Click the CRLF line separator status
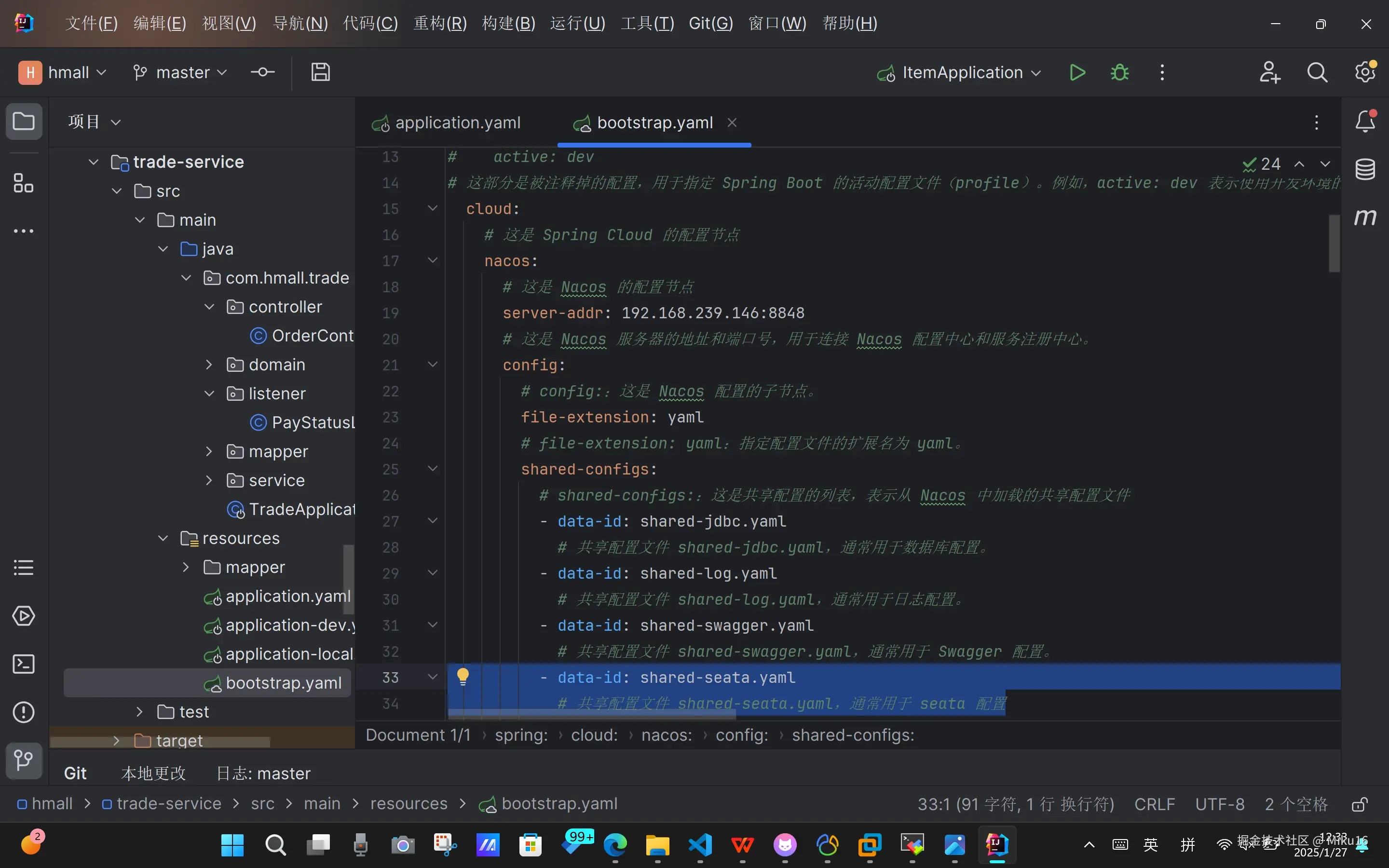The width and height of the screenshot is (1389, 868). [1154, 804]
